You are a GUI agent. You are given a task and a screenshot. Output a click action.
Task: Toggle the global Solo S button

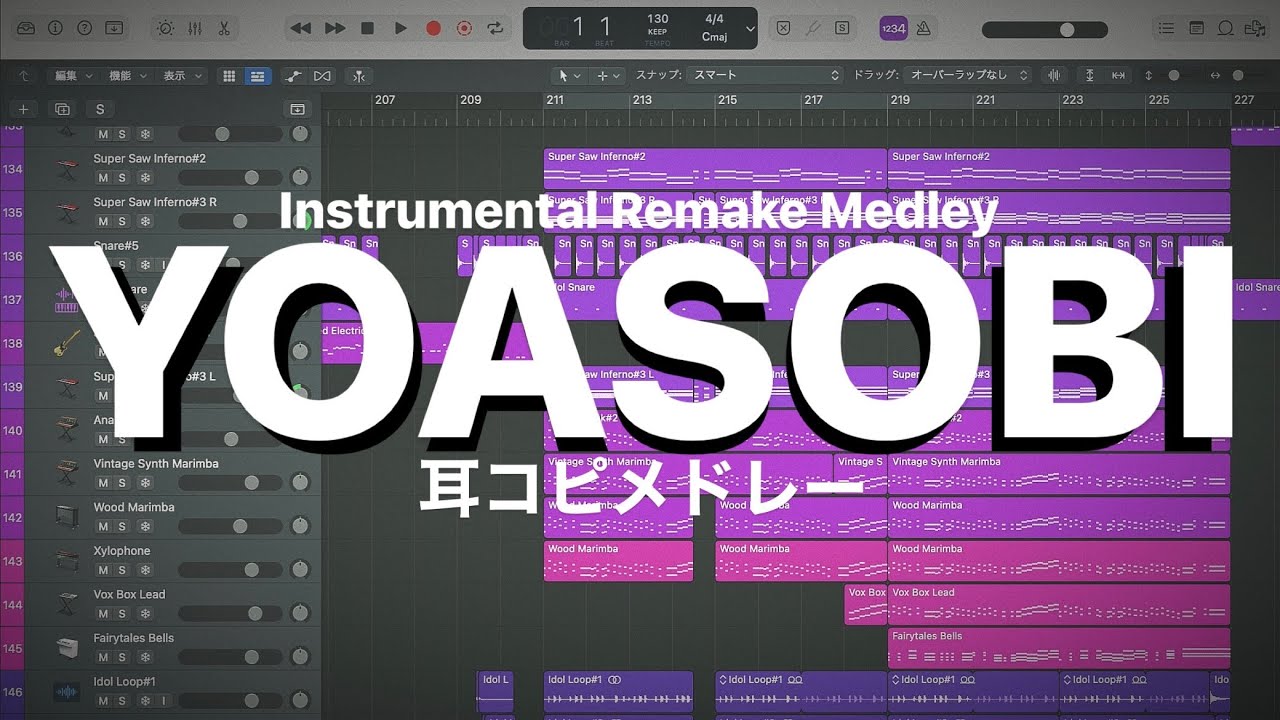point(843,29)
